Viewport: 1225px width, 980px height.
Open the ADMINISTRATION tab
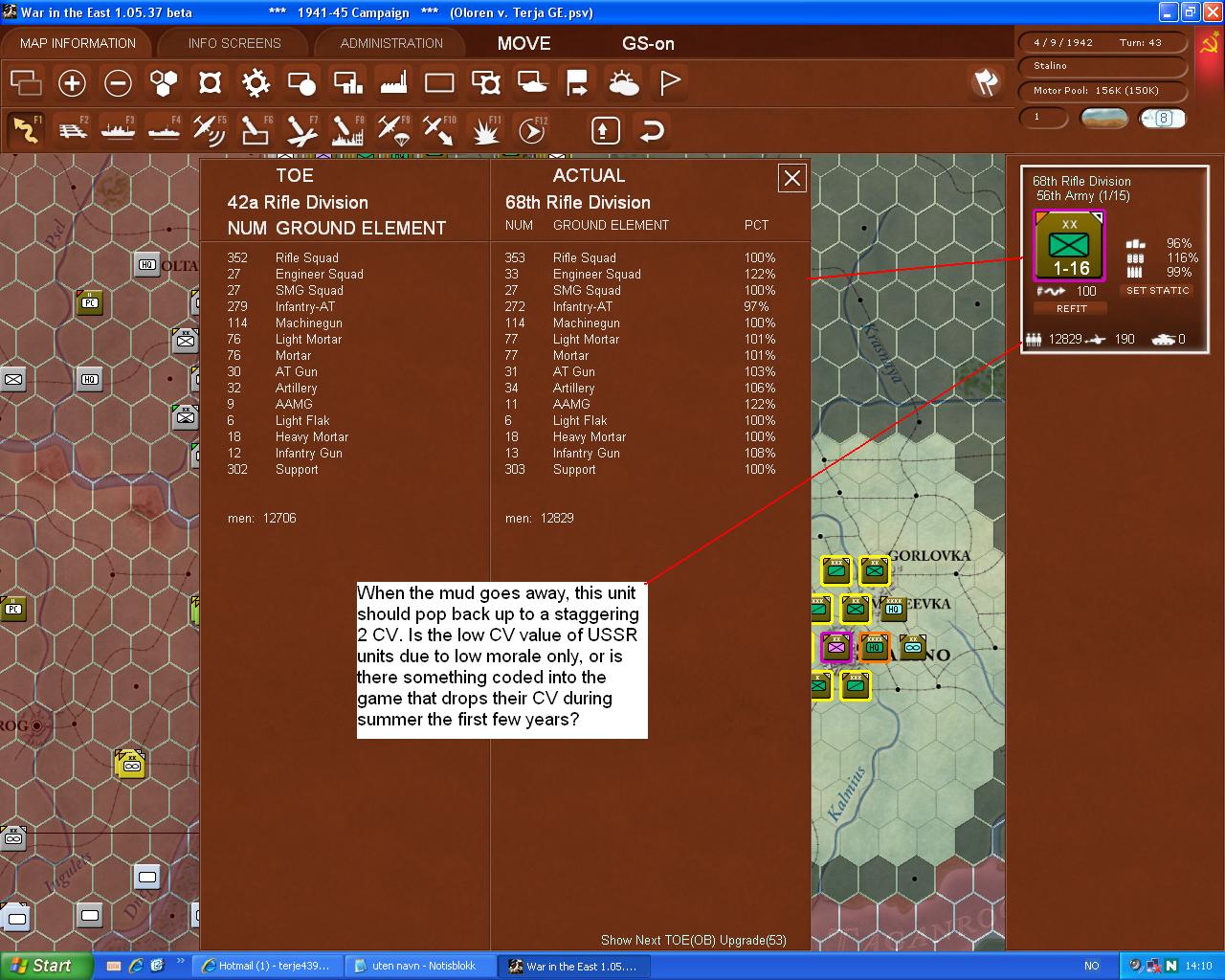tap(391, 43)
